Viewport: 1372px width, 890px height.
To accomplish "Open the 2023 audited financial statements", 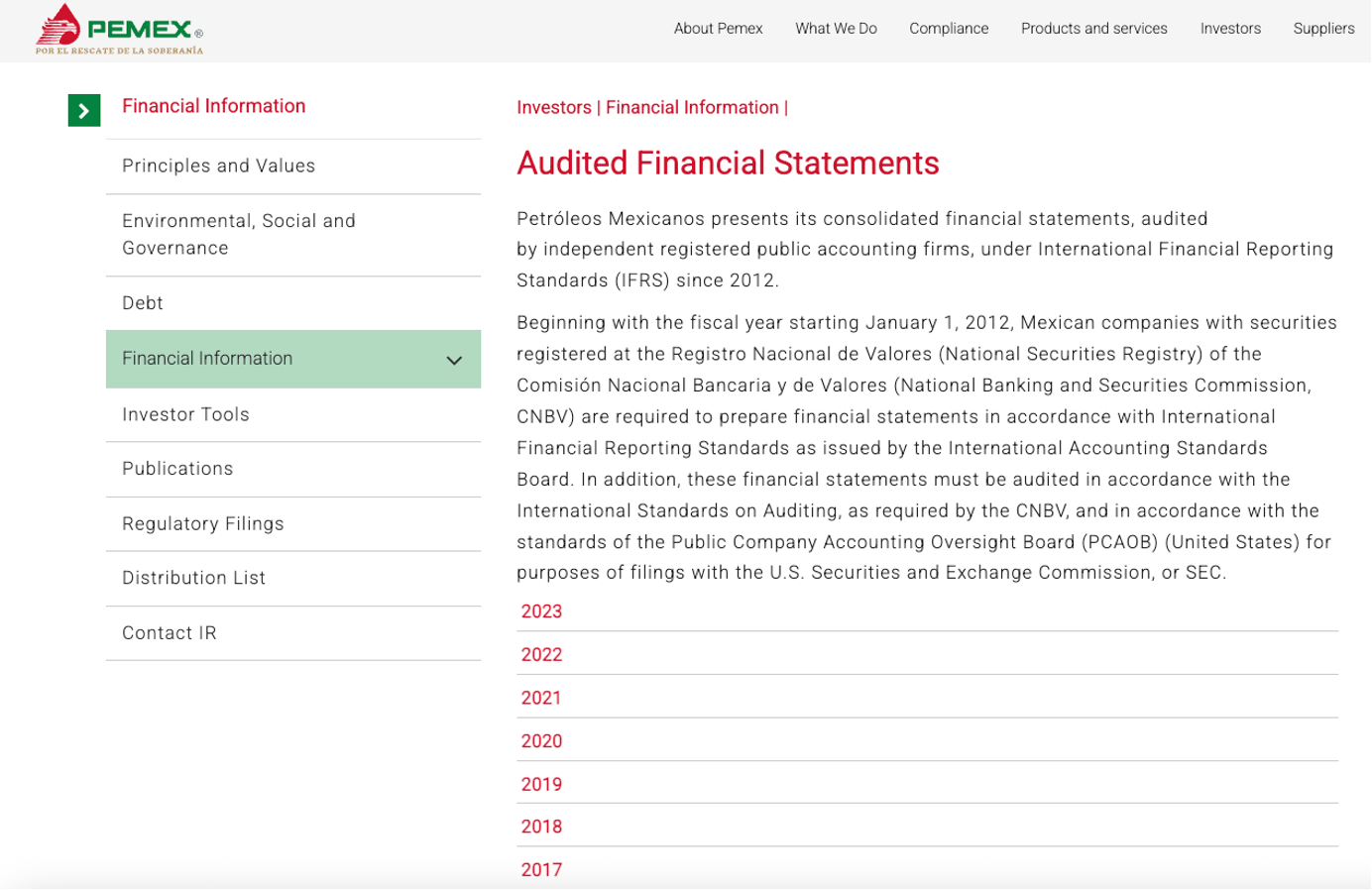I will tap(541, 612).
